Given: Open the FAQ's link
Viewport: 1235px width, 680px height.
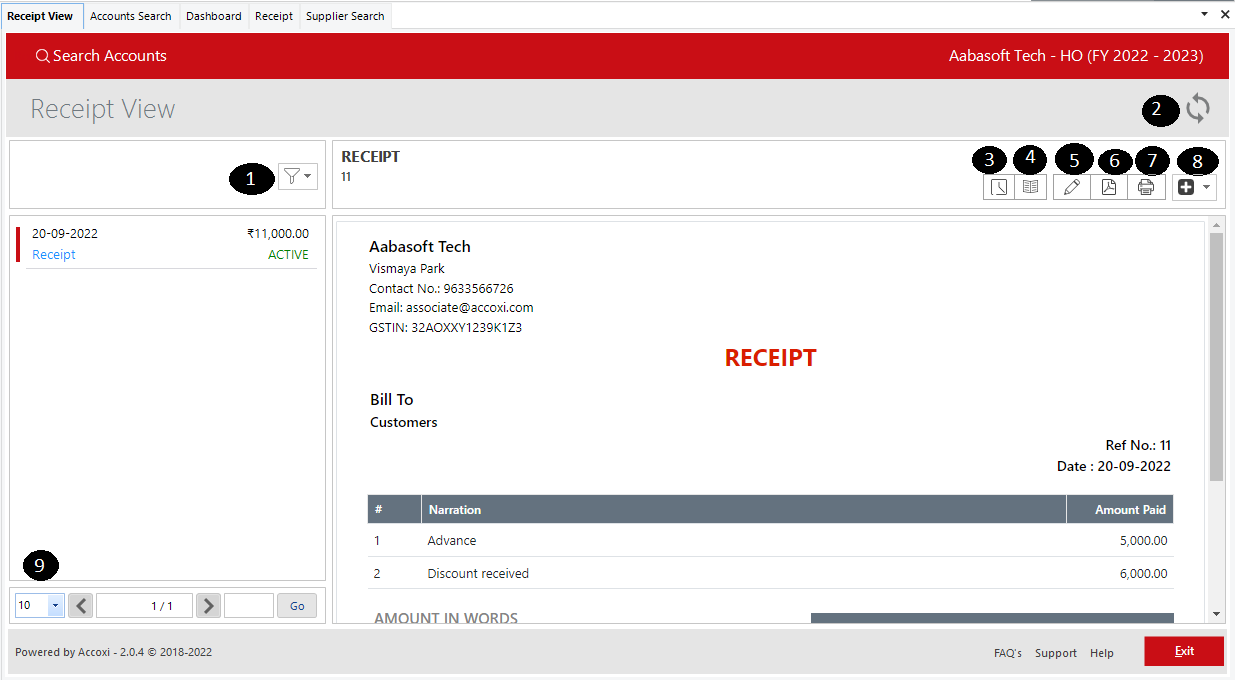Looking at the screenshot, I should [1008, 653].
